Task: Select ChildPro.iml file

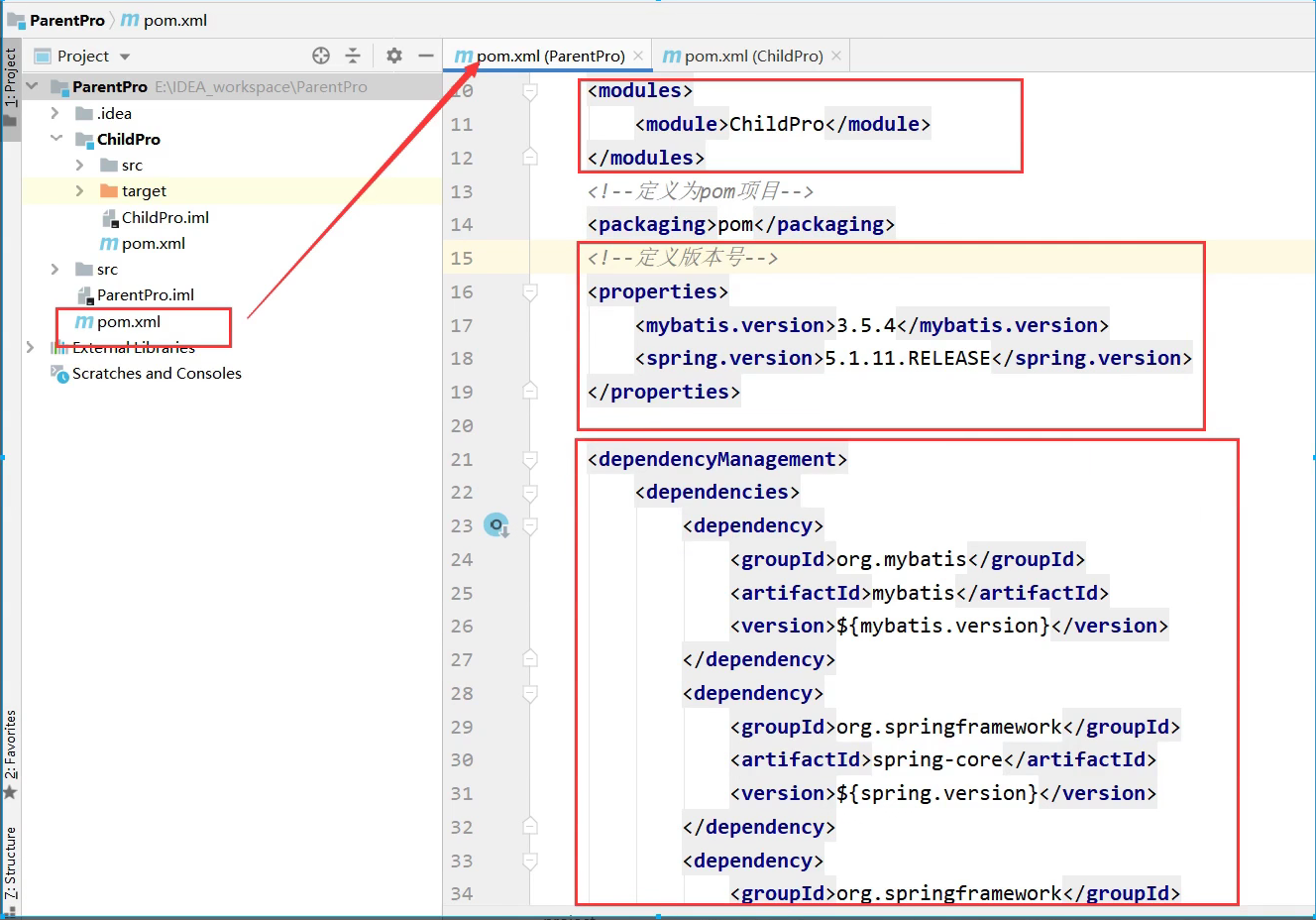Action: (x=155, y=217)
